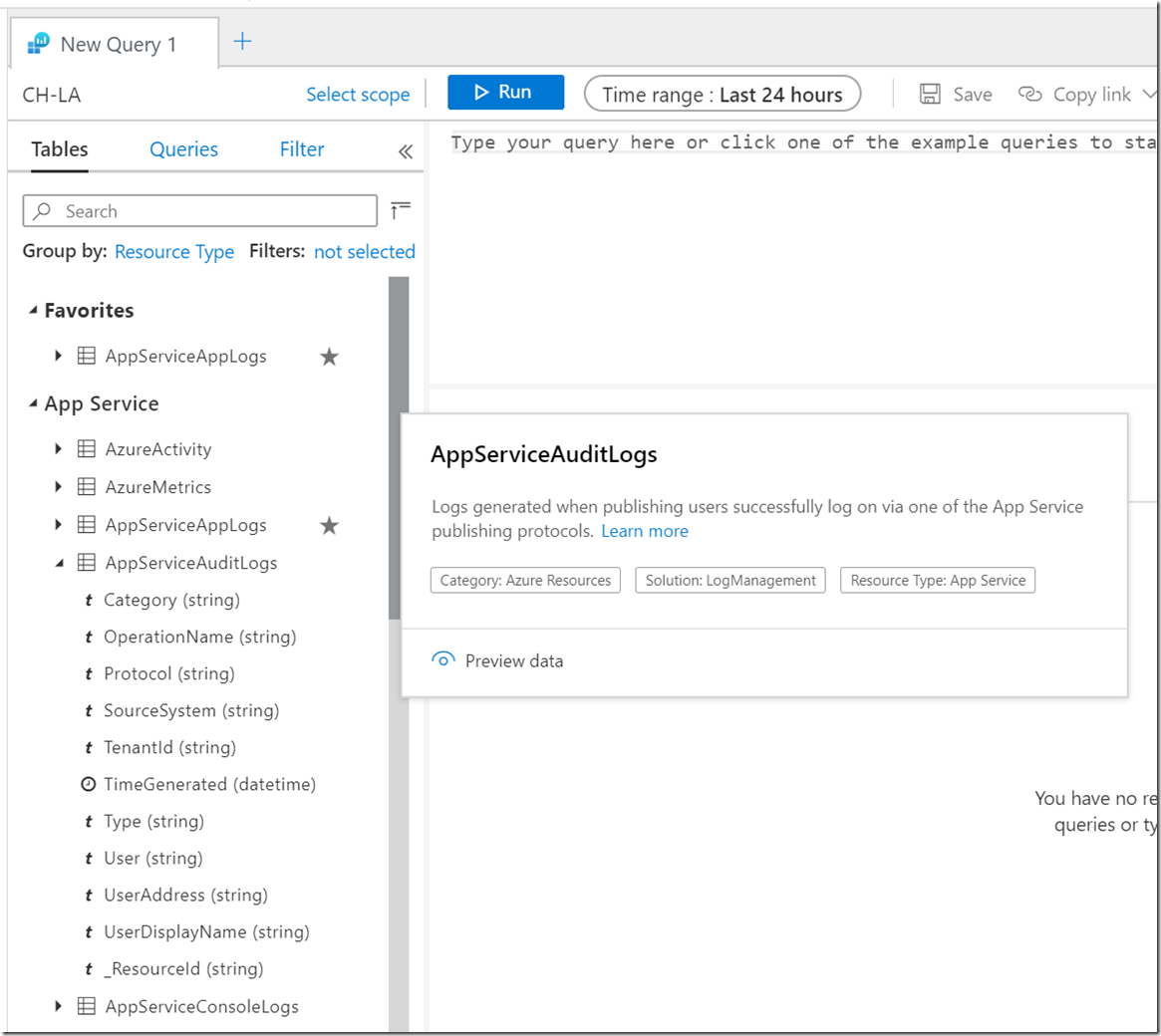Click the CH-LA workspace name
Screen dimensions: 1161x1036
click(51, 95)
